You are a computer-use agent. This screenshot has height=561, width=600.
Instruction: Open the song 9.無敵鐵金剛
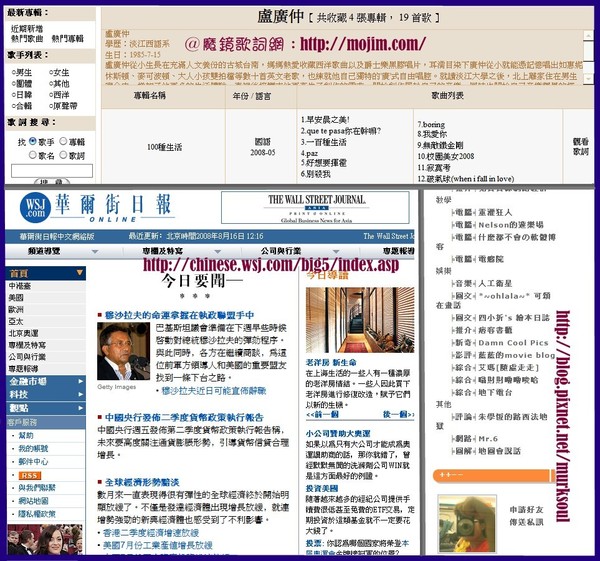[440, 145]
